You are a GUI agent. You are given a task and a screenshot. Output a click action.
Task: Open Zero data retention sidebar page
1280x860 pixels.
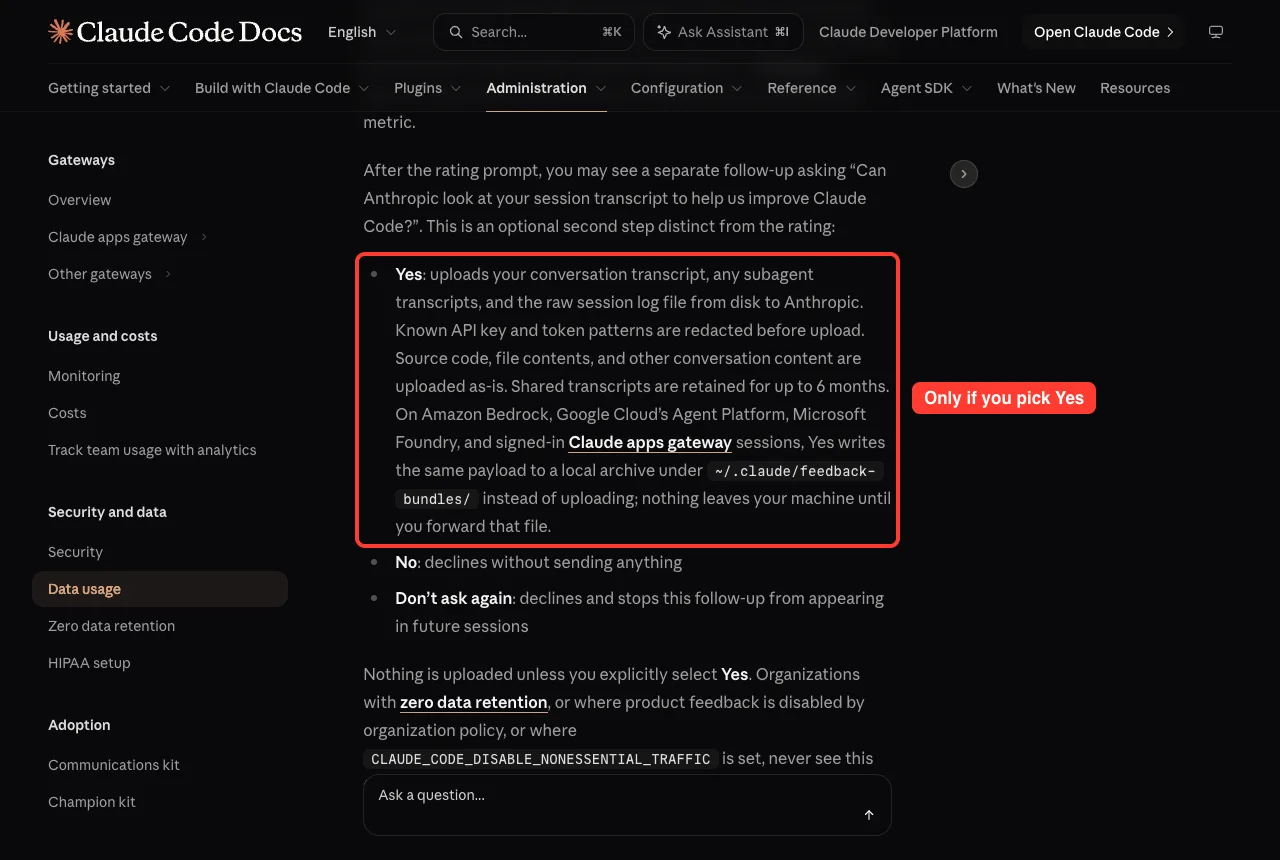click(111, 626)
